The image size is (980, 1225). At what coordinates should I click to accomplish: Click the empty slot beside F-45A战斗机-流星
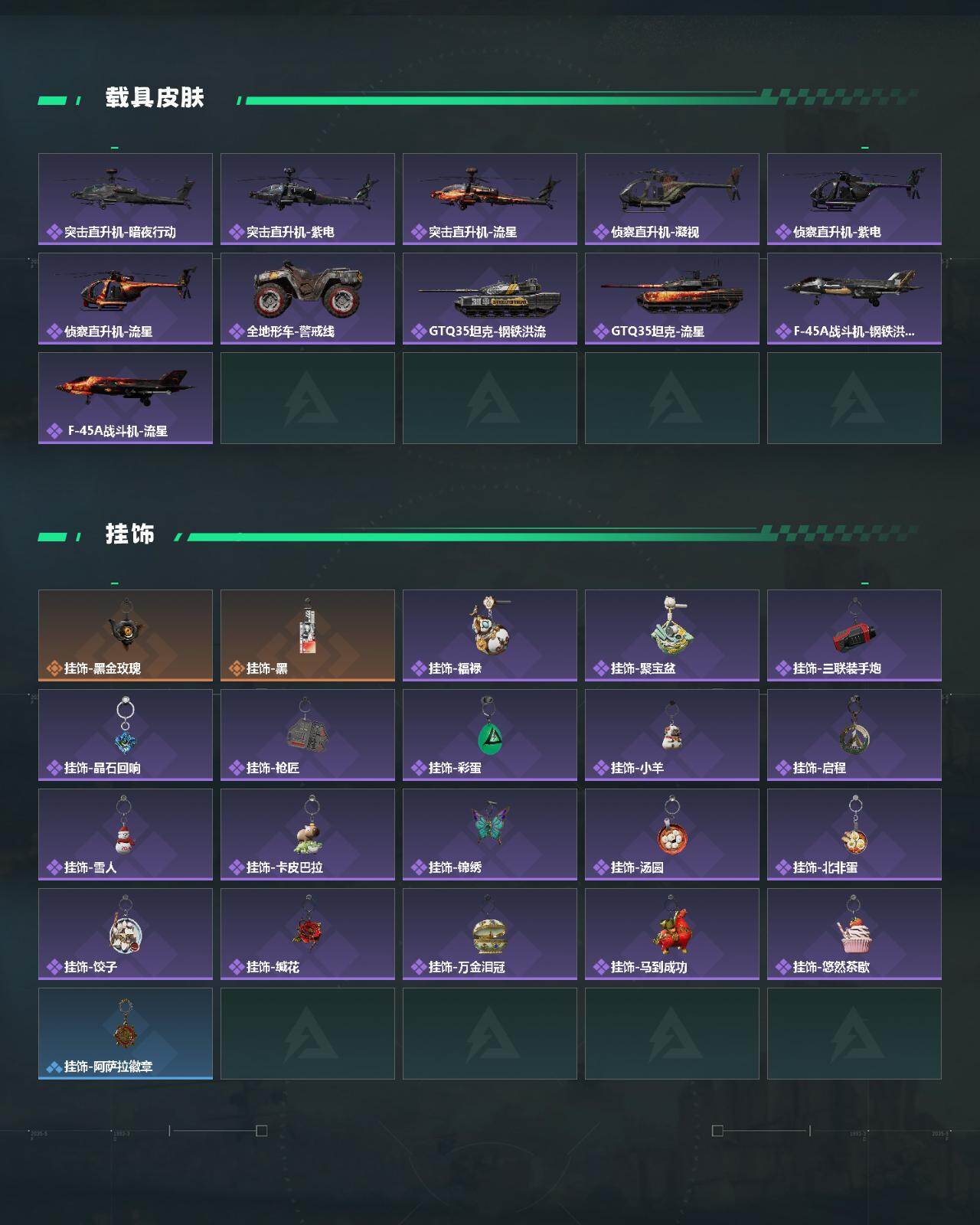(x=308, y=398)
